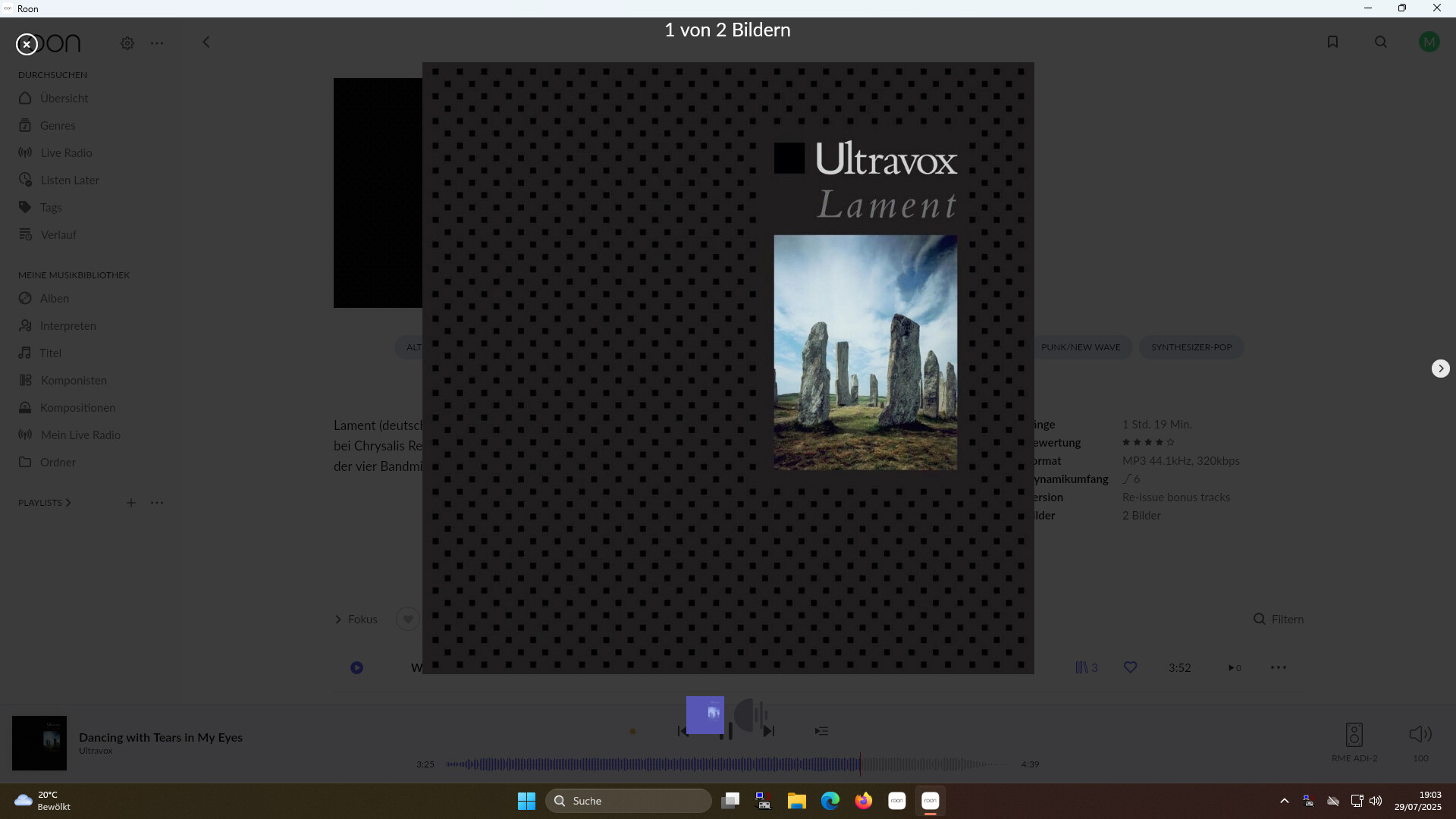The width and height of the screenshot is (1456, 819).
Task: Go to the next album image
Action: coord(1440,369)
